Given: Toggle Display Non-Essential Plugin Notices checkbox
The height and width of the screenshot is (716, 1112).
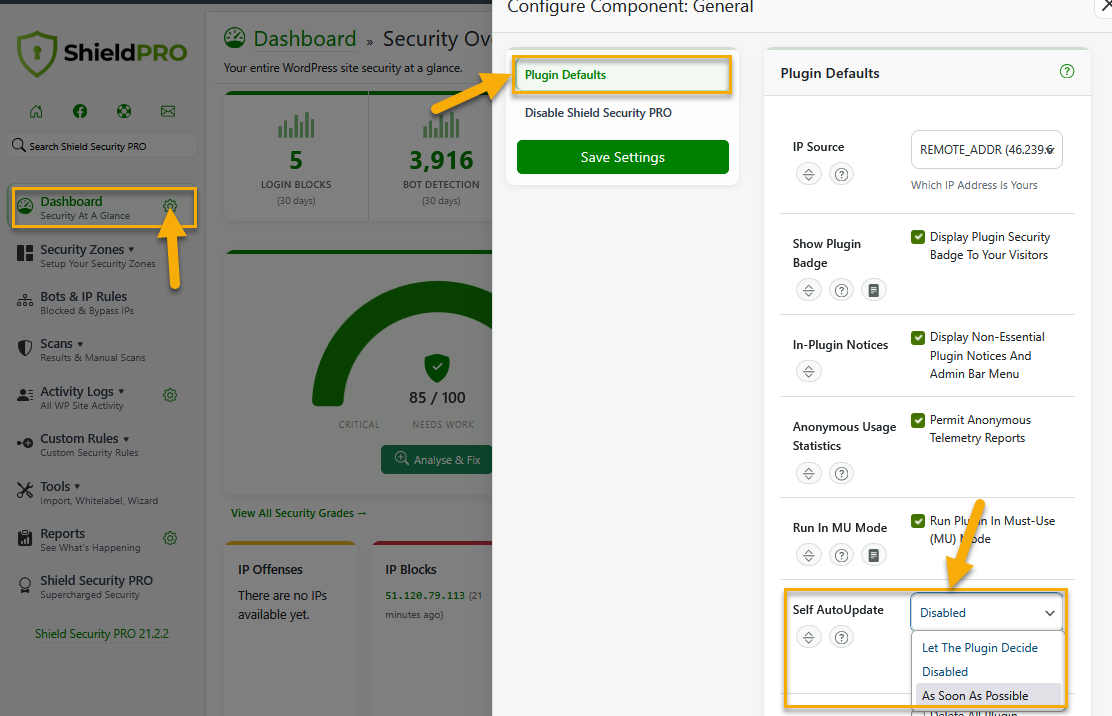Looking at the screenshot, I should (918, 337).
